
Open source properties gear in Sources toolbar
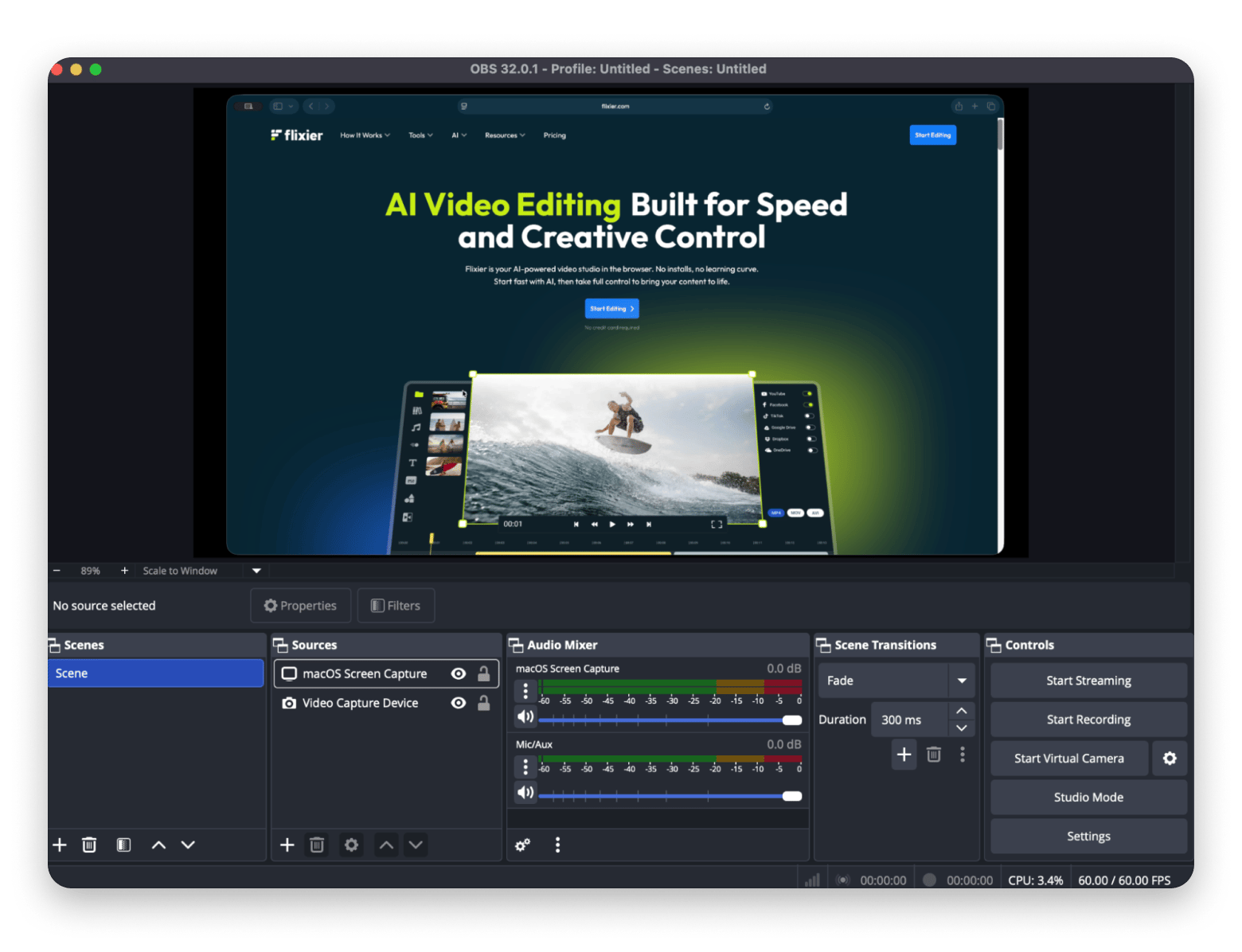(351, 845)
